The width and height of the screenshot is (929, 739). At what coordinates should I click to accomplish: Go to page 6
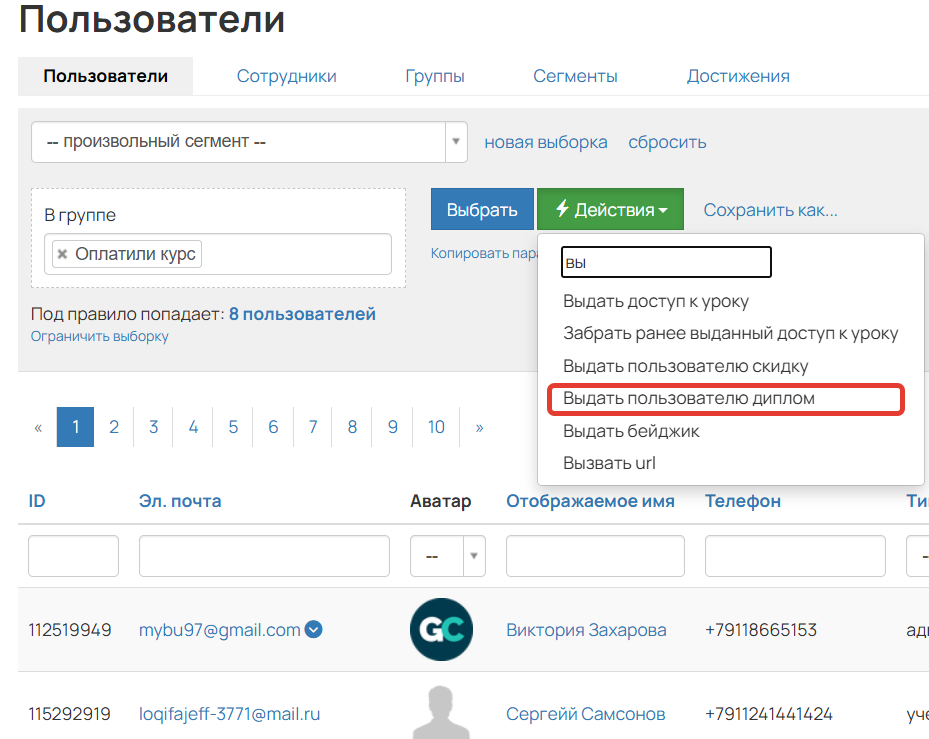click(x=273, y=427)
